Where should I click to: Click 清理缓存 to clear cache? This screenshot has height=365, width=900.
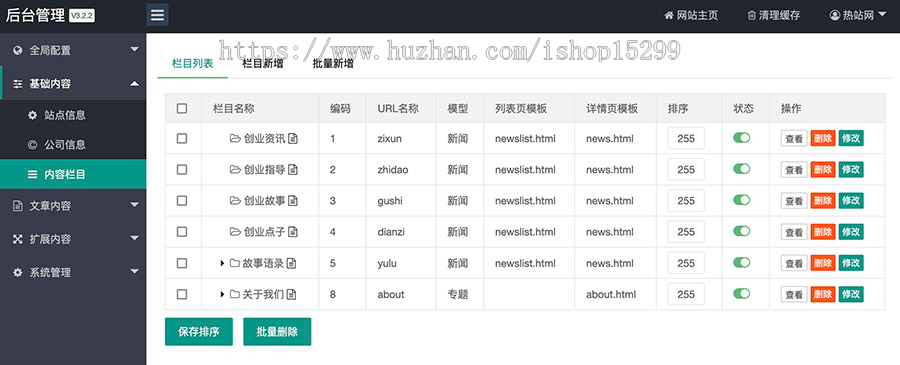click(774, 15)
